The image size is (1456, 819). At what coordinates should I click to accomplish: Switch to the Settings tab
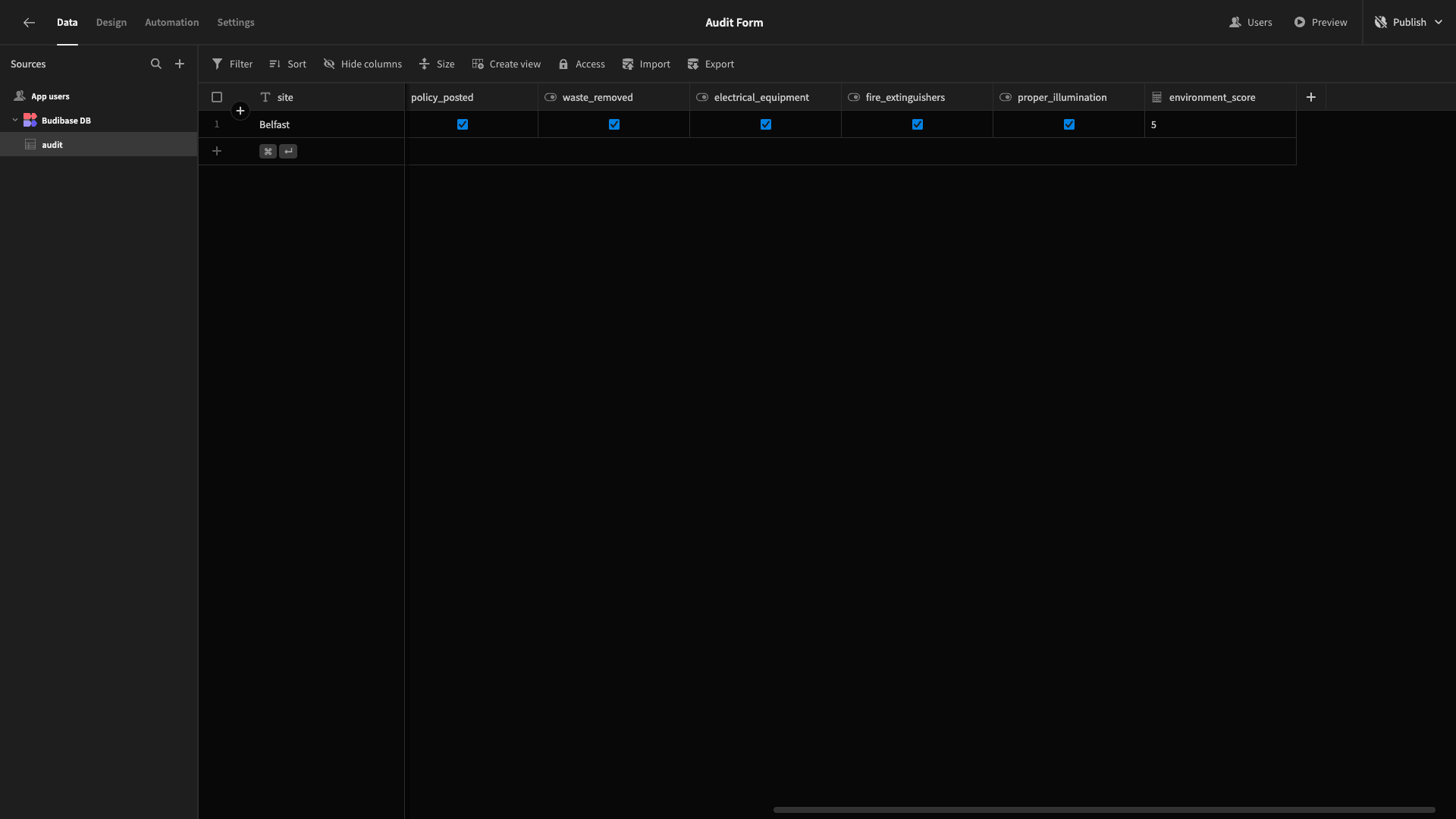click(236, 23)
